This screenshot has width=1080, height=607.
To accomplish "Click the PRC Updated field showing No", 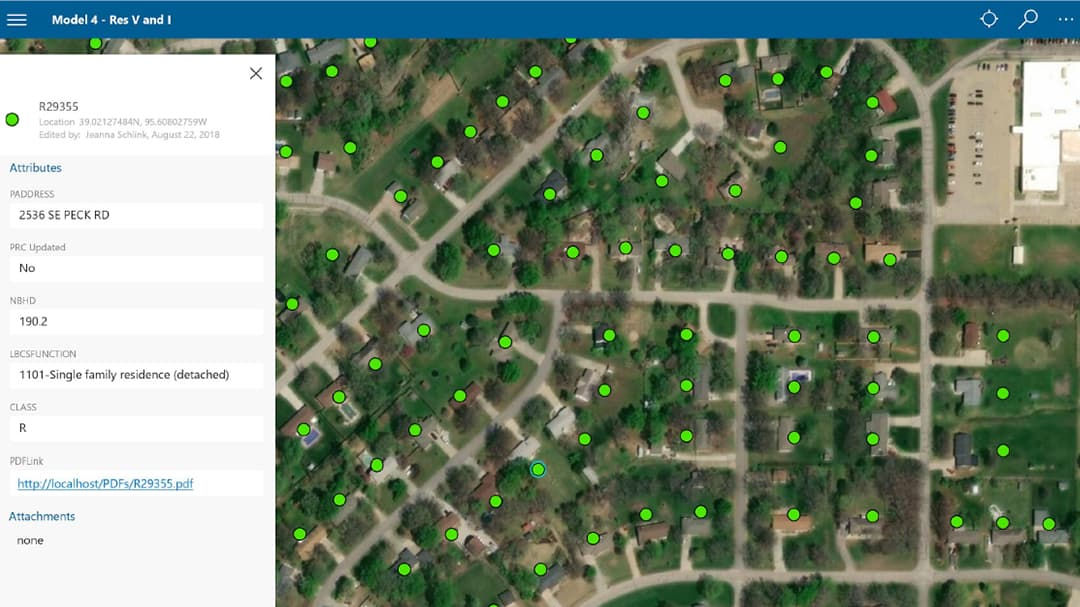I will (x=136, y=268).
